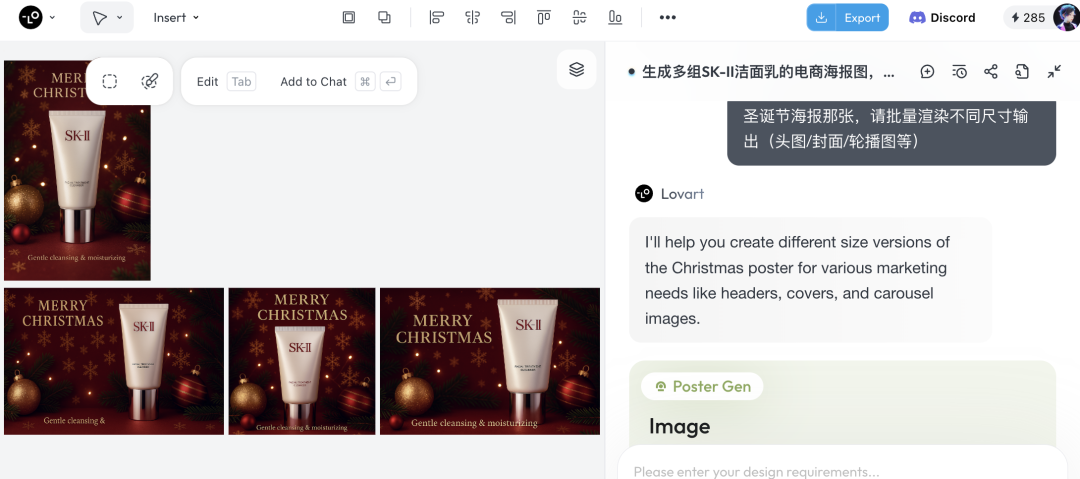
Task: Open the more options ellipsis menu
Action: (x=667, y=17)
